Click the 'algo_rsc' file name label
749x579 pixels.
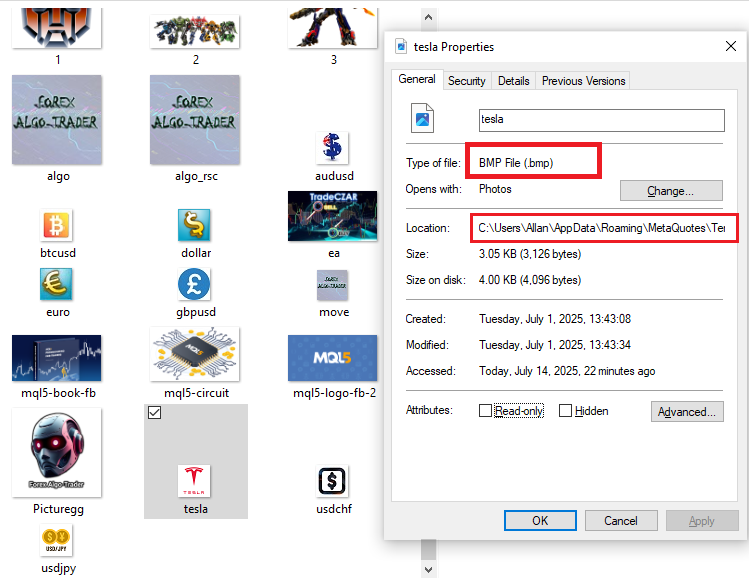click(x=196, y=176)
